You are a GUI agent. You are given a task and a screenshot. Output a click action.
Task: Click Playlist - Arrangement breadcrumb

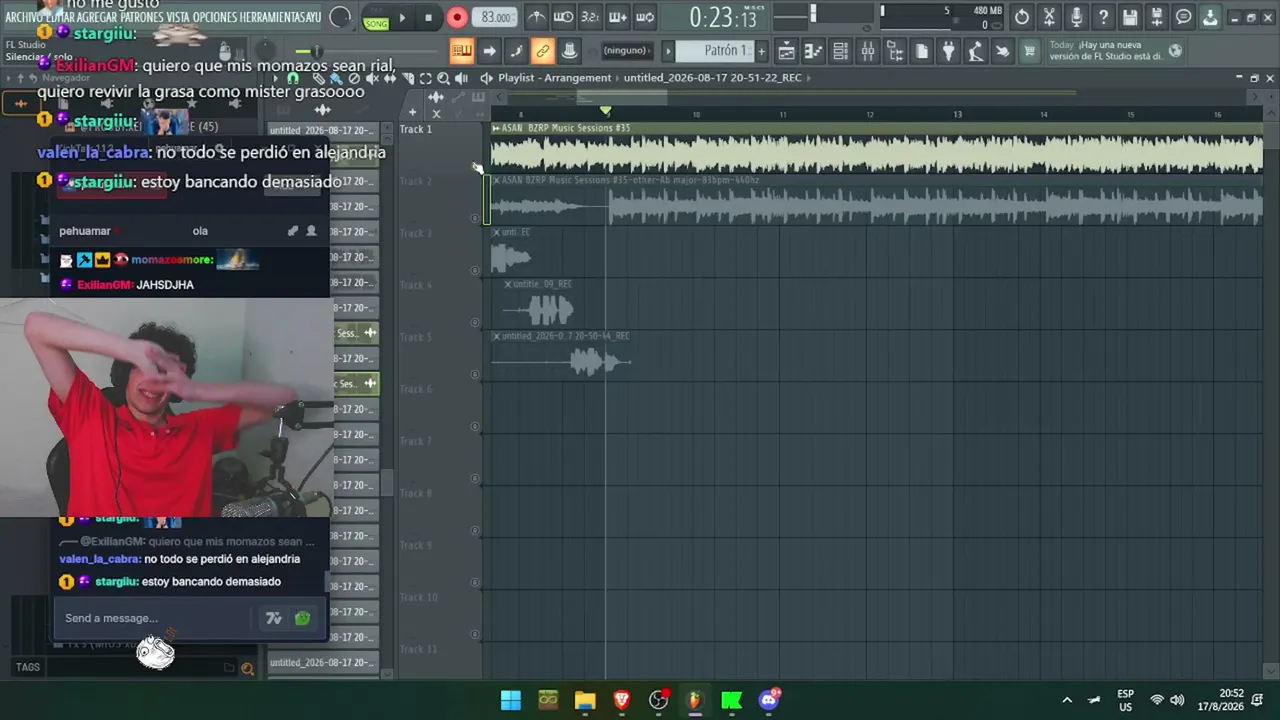[555, 78]
